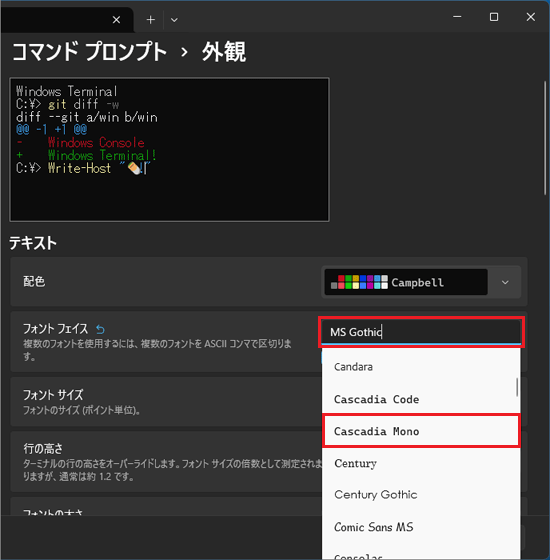
Task: Go back to コマンド プロンプト breadcrumb
Action: pos(90,51)
